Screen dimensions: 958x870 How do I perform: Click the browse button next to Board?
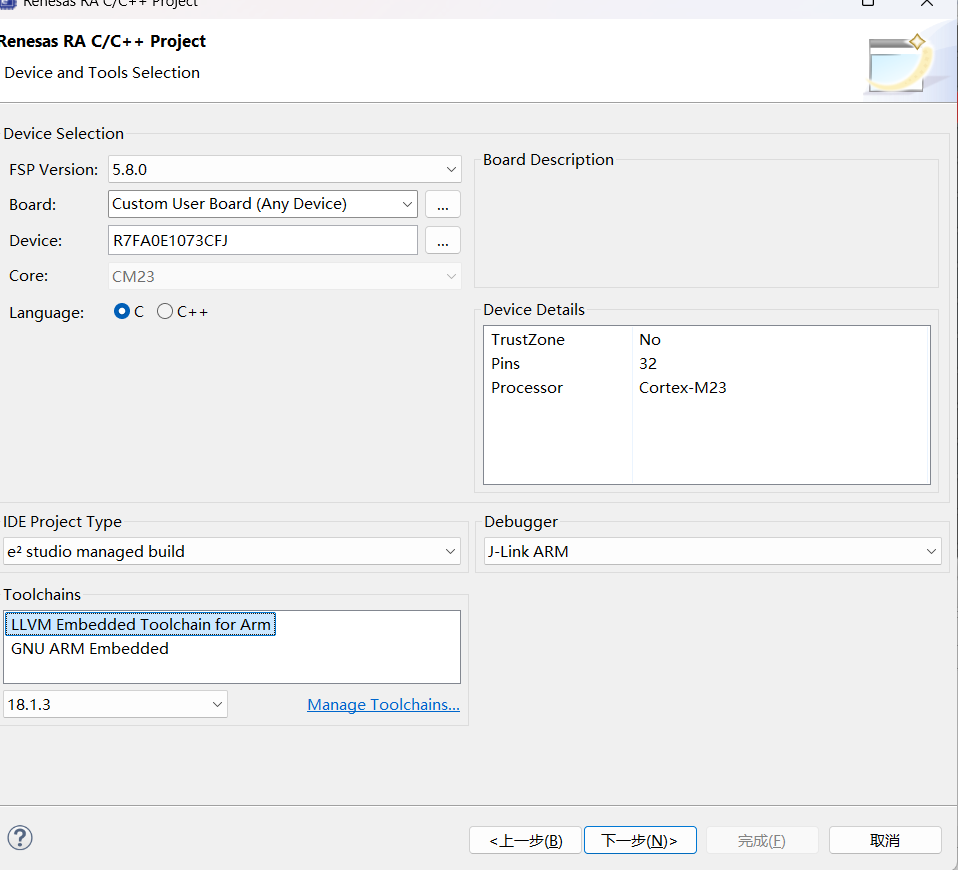[x=443, y=204]
